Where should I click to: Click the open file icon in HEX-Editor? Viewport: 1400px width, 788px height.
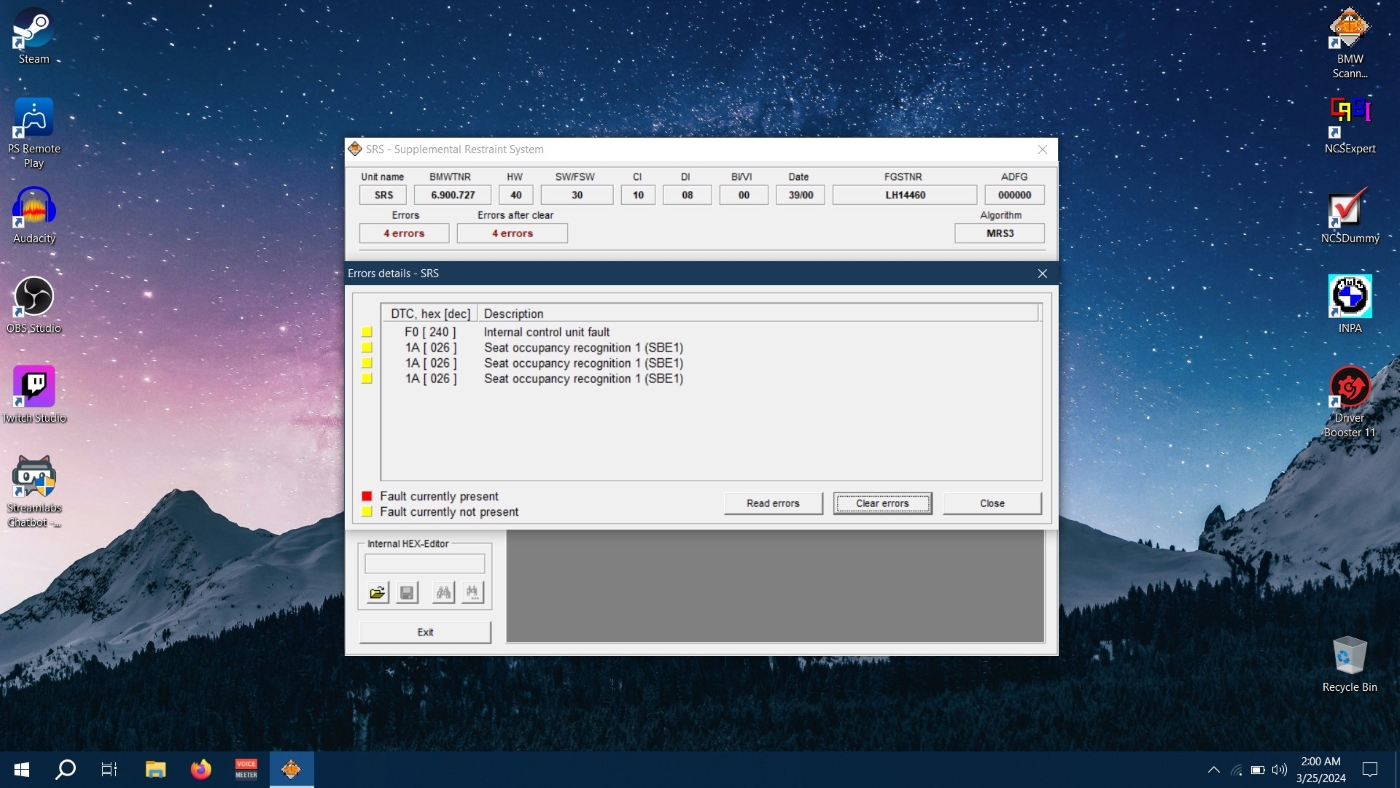click(x=377, y=593)
